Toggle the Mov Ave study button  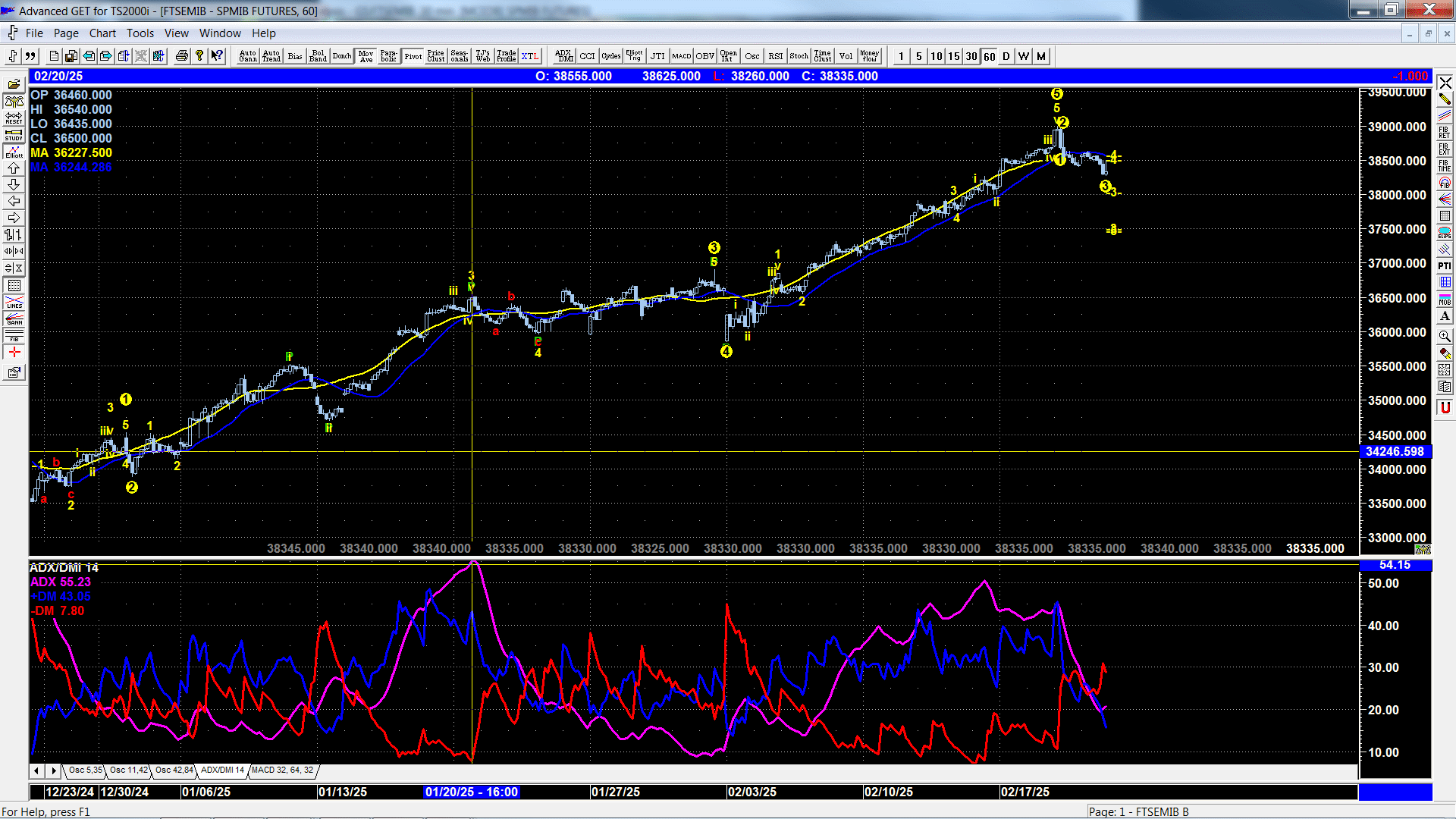(366, 56)
